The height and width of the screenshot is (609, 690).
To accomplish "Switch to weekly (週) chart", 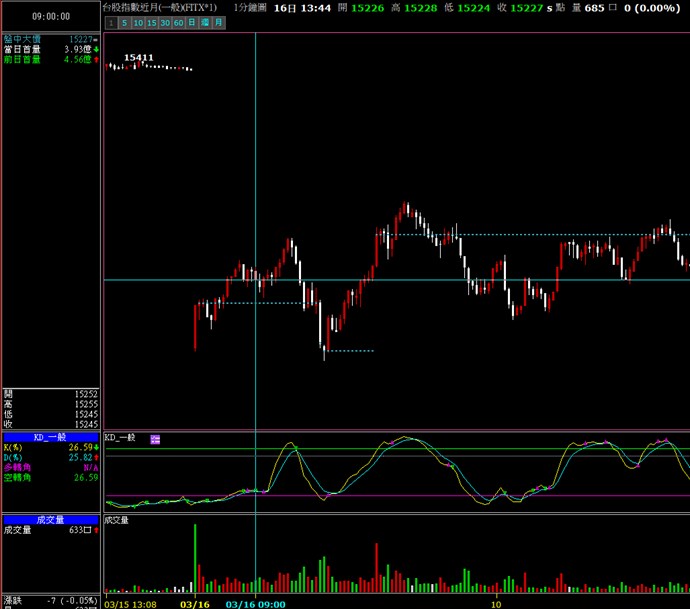I will tap(204, 21).
